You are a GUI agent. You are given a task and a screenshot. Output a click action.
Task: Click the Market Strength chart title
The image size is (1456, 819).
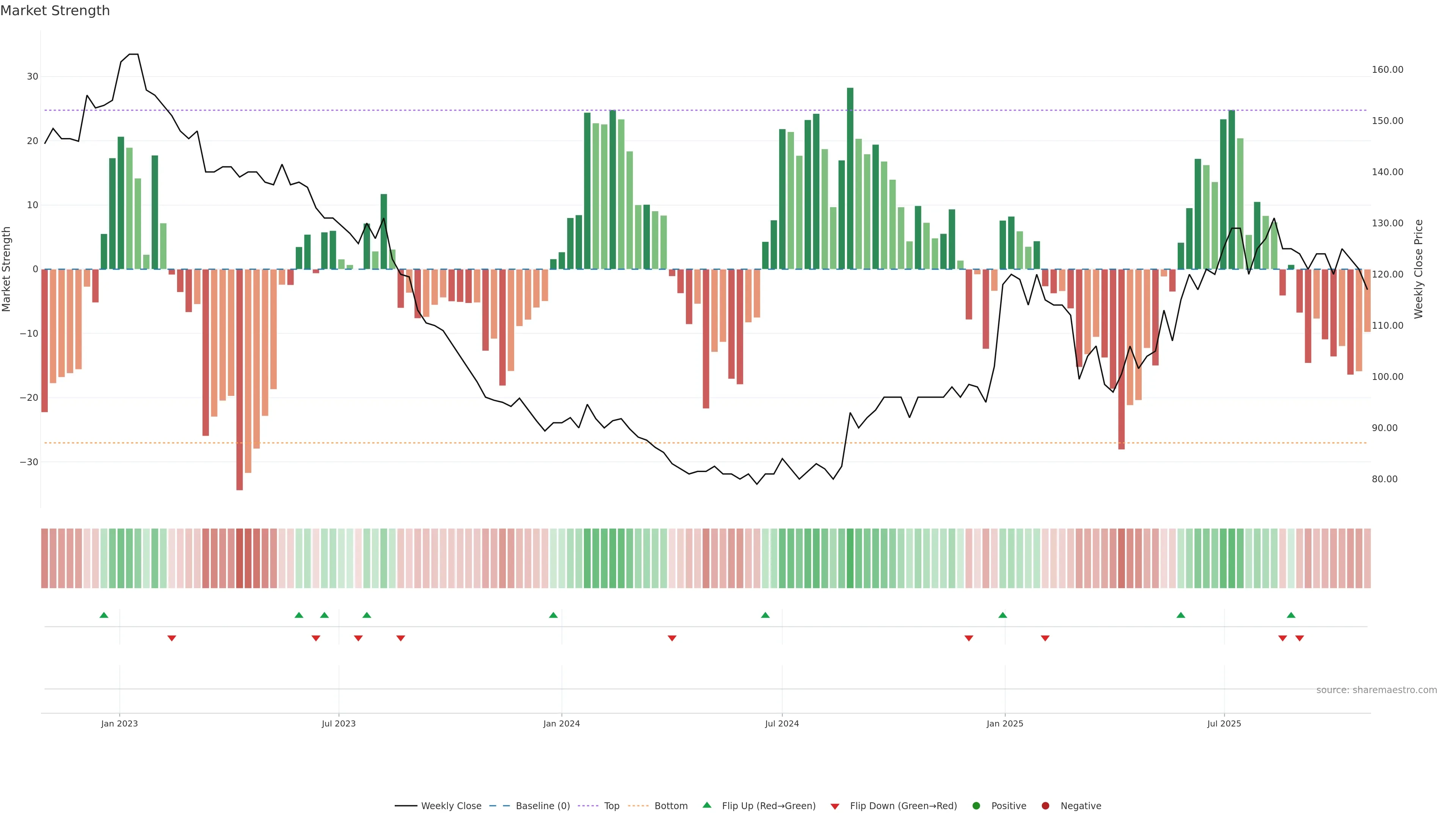point(55,11)
